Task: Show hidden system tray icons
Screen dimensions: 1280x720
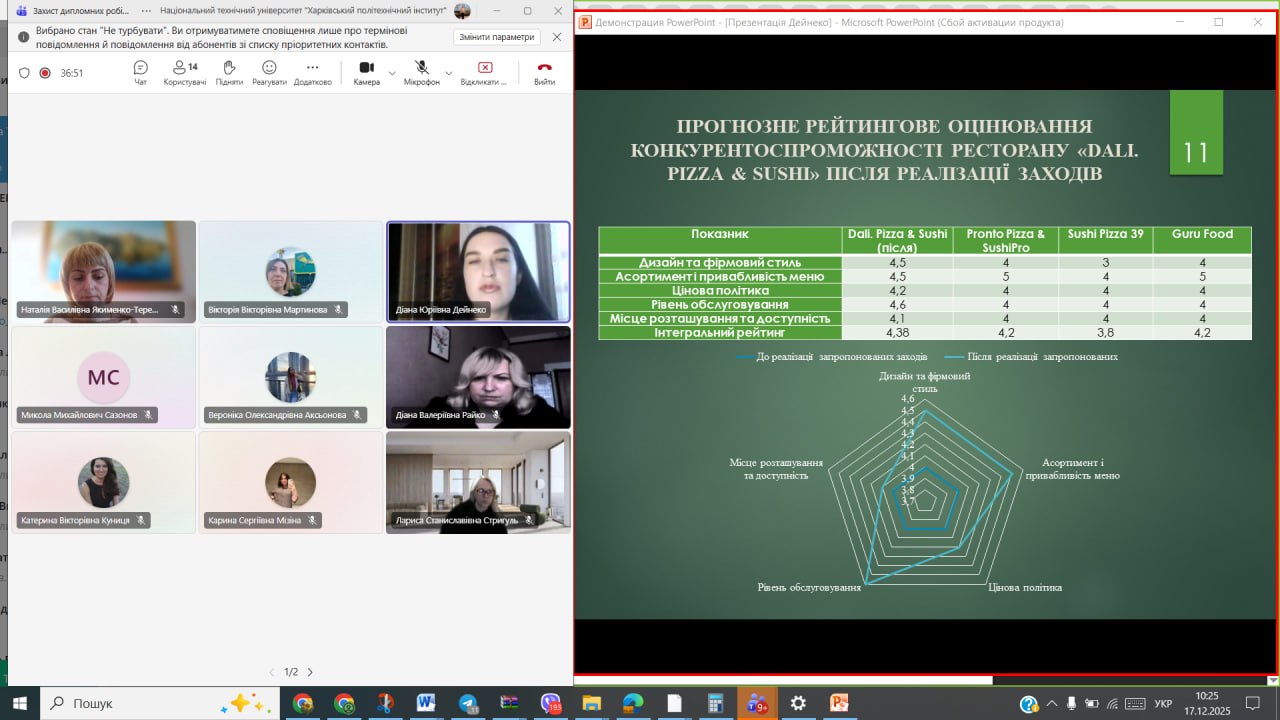Action: pos(1051,703)
